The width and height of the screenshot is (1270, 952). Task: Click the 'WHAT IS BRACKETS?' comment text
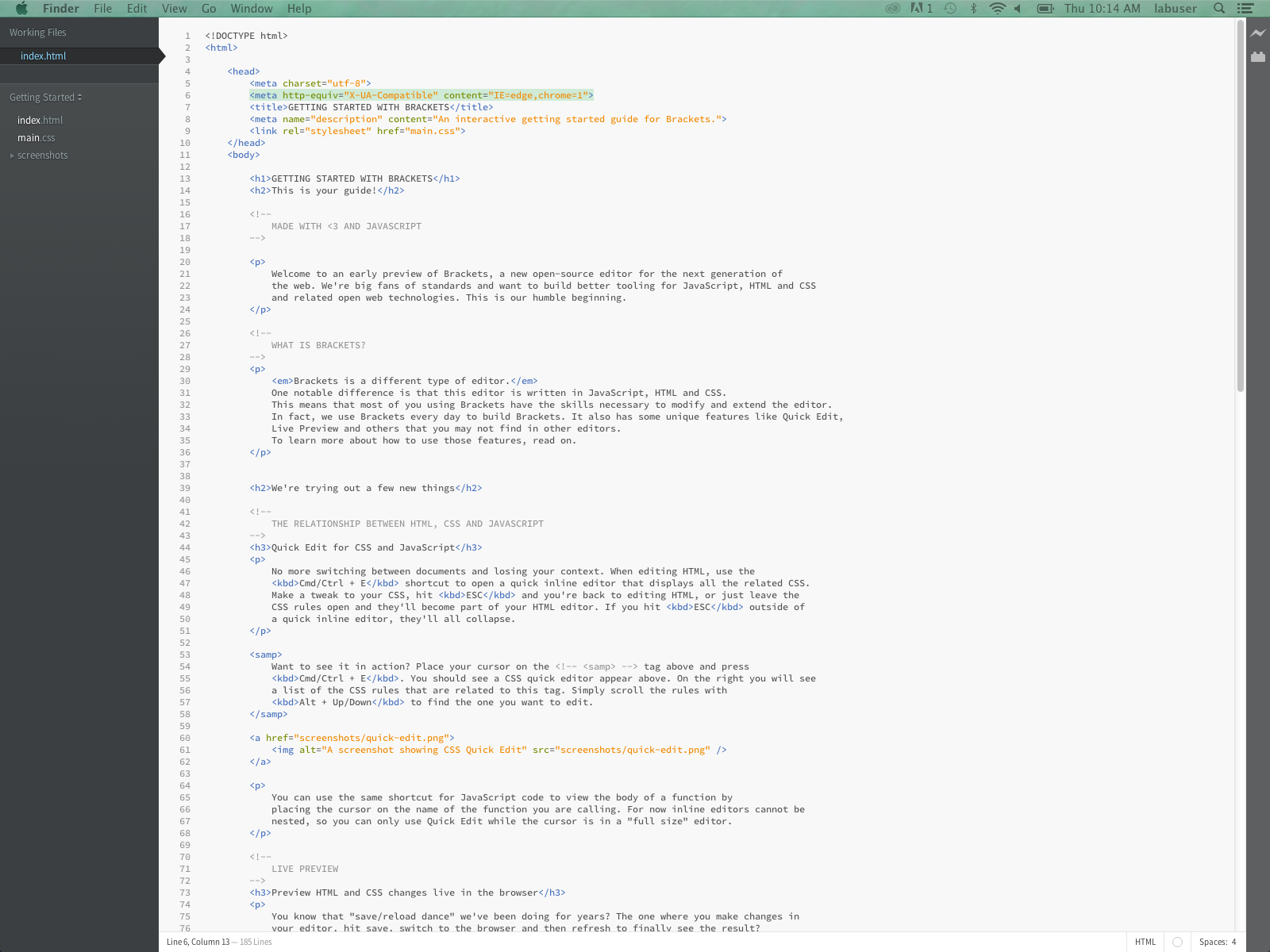pyautogui.click(x=318, y=345)
